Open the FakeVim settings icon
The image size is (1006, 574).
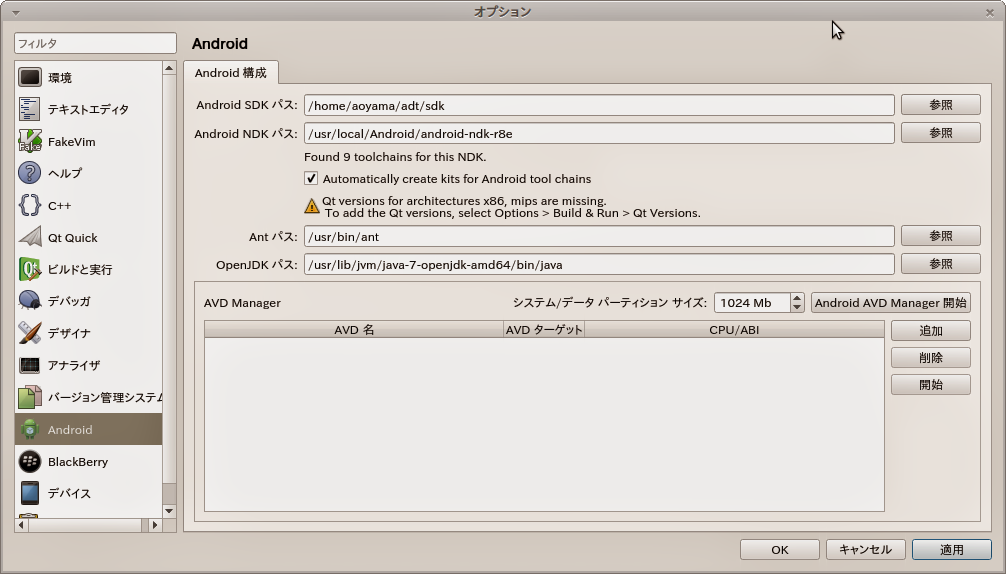coord(30,141)
